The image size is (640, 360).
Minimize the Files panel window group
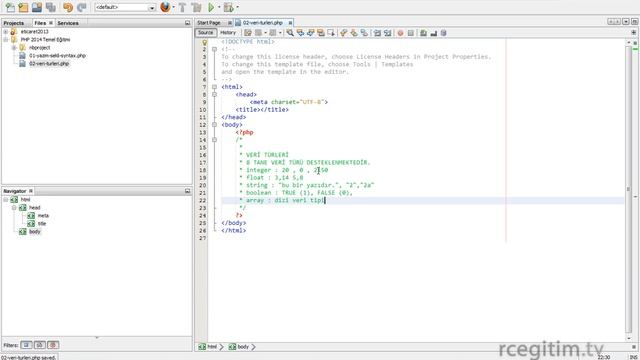click(x=187, y=23)
